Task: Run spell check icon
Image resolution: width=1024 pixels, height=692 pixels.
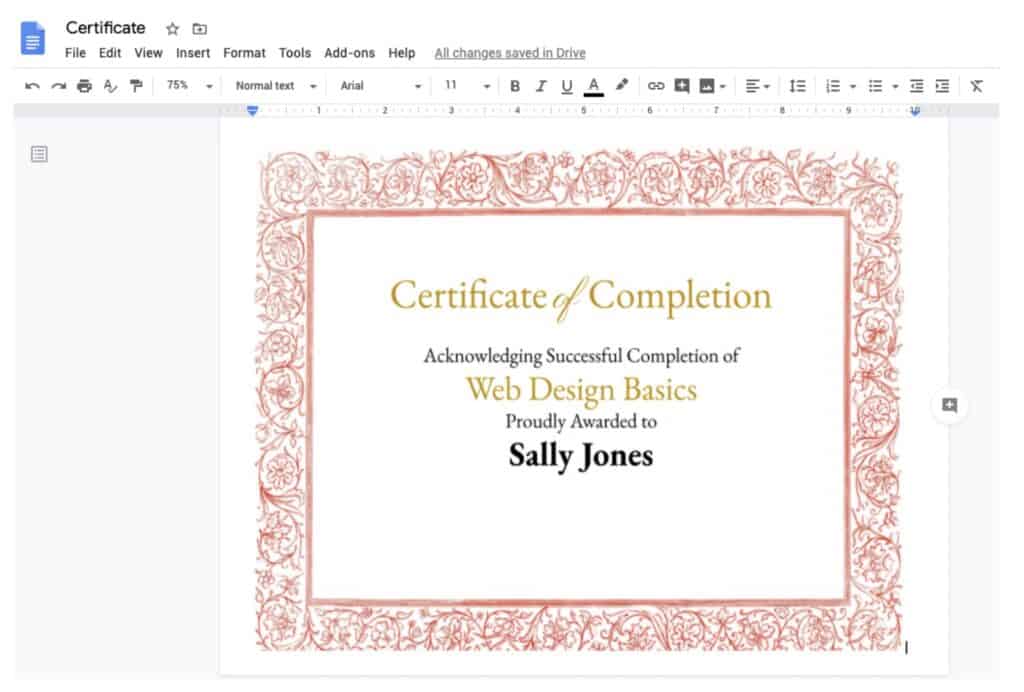Action: pyautogui.click(x=110, y=86)
